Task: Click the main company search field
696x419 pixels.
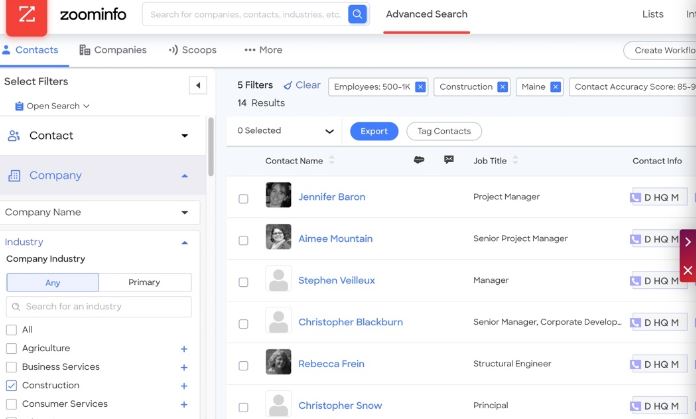Action: pyautogui.click(x=245, y=14)
